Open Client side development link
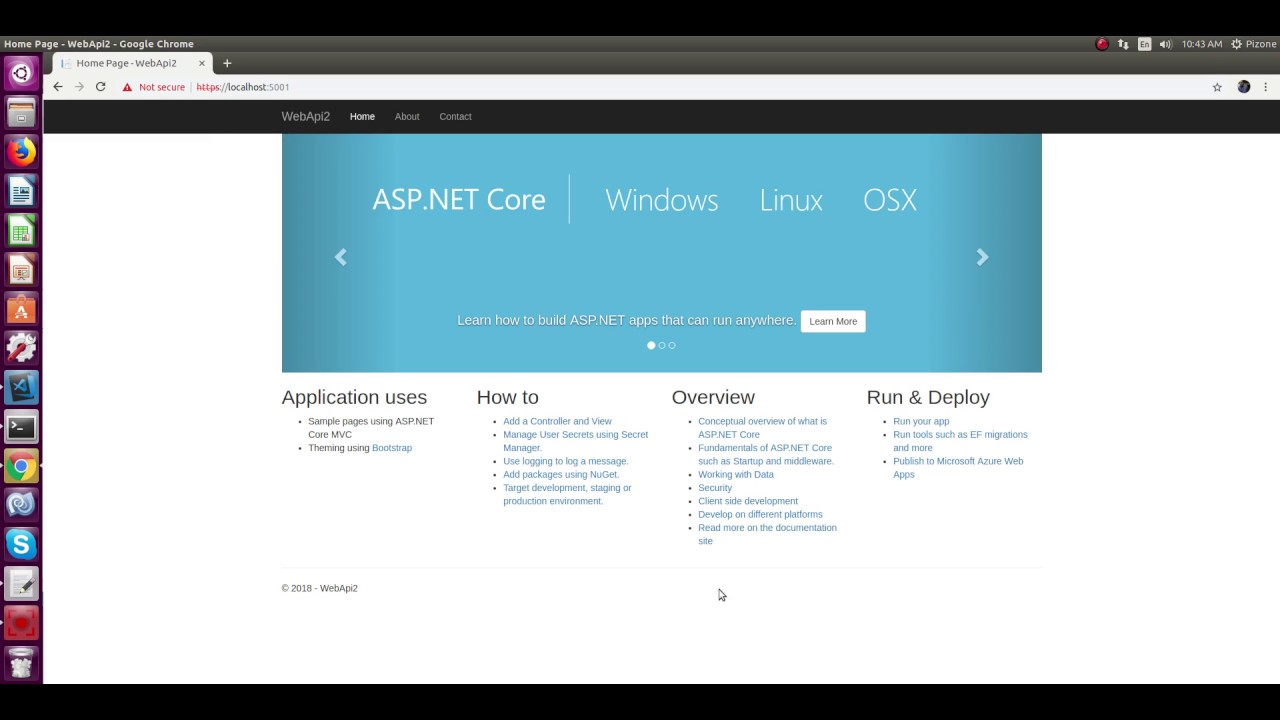The height and width of the screenshot is (720, 1280). 748,501
